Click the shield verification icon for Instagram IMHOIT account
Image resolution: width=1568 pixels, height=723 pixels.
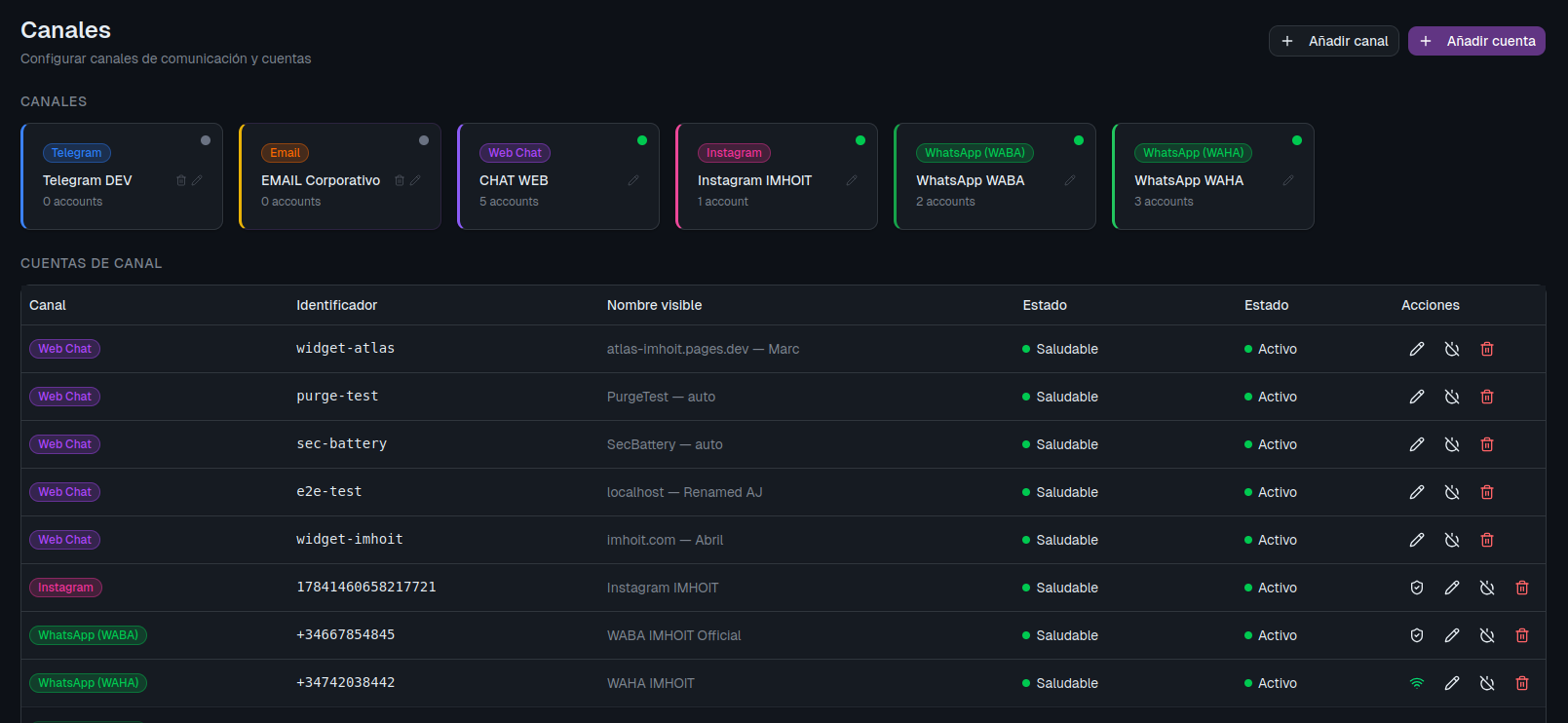tap(1417, 588)
